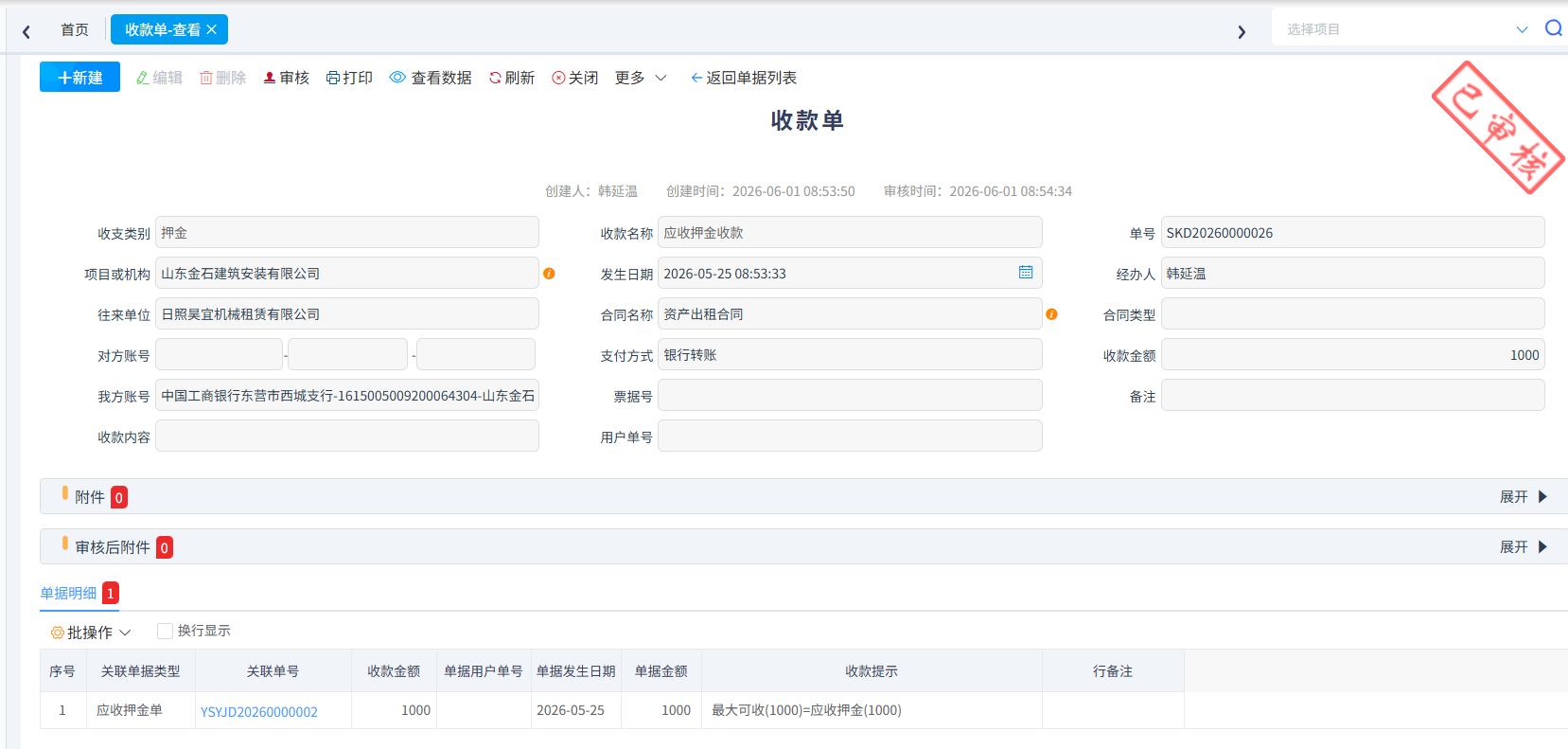Click the 刷新 refresh icon

(495, 78)
